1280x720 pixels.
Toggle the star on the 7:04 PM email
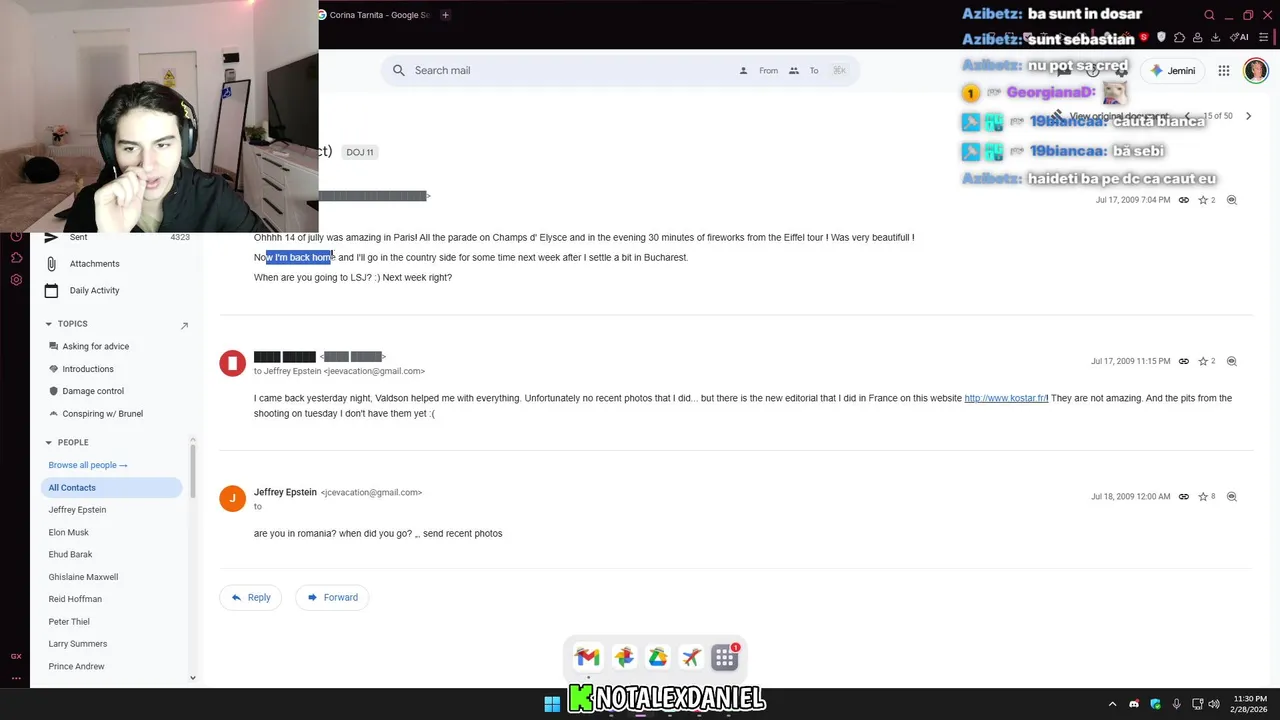[x=1203, y=200]
